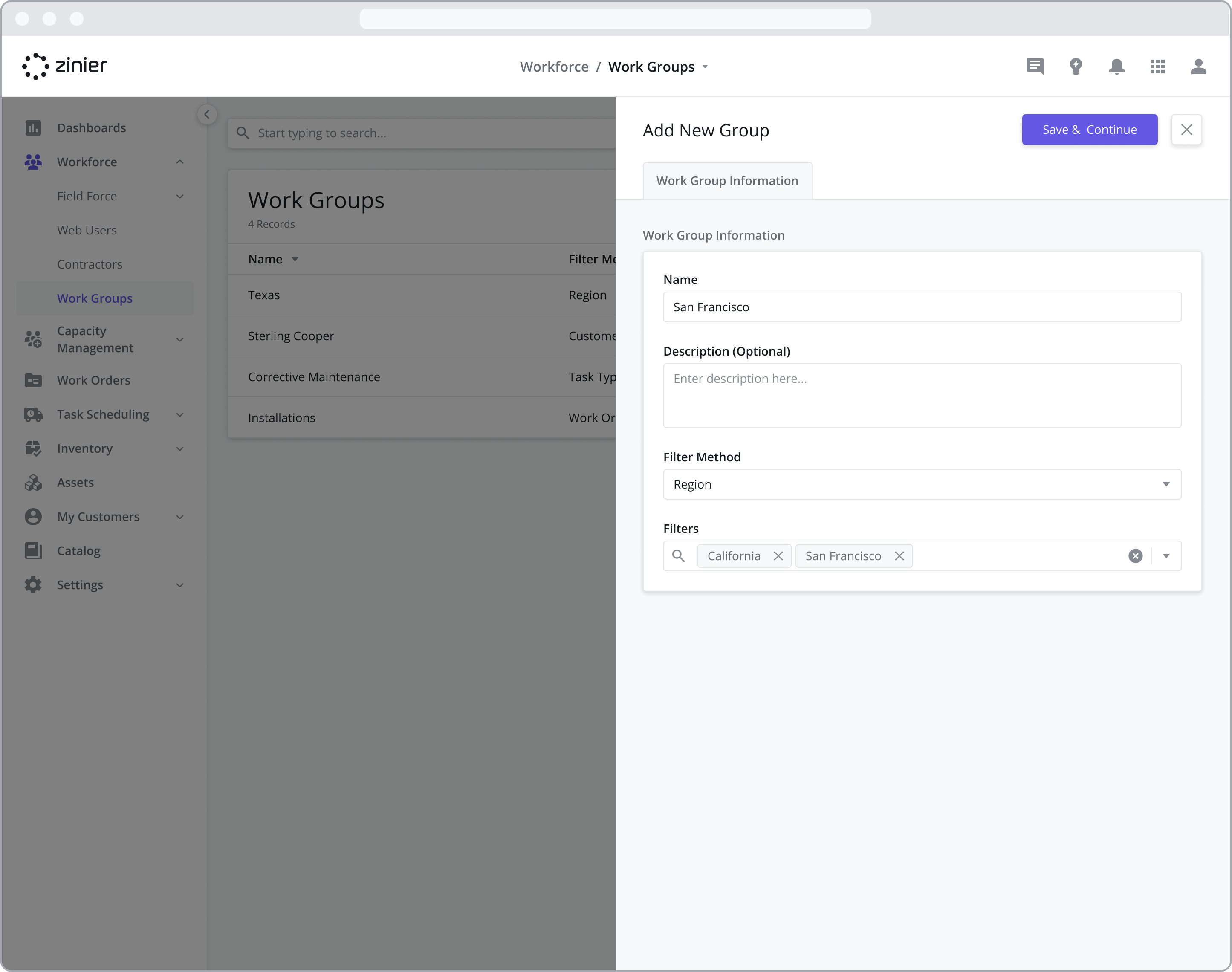Click the Inventory box icon

pyautogui.click(x=33, y=448)
